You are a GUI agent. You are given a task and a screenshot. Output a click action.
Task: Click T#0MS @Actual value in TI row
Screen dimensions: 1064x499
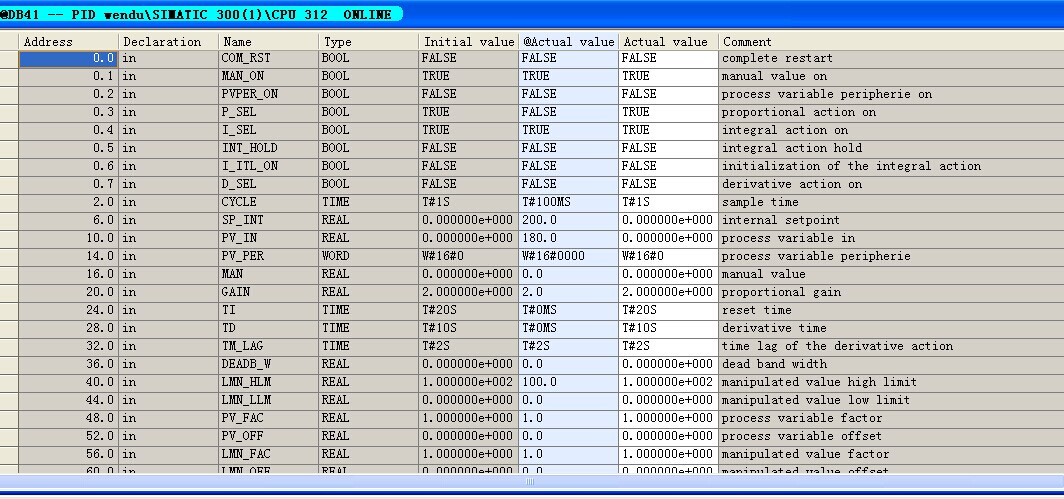pyautogui.click(x=568, y=310)
